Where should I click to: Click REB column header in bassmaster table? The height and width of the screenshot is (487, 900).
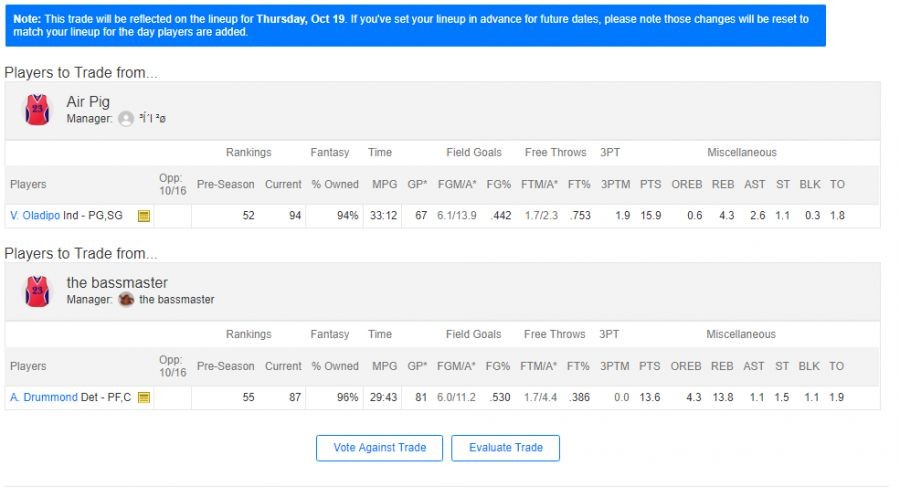(722, 367)
